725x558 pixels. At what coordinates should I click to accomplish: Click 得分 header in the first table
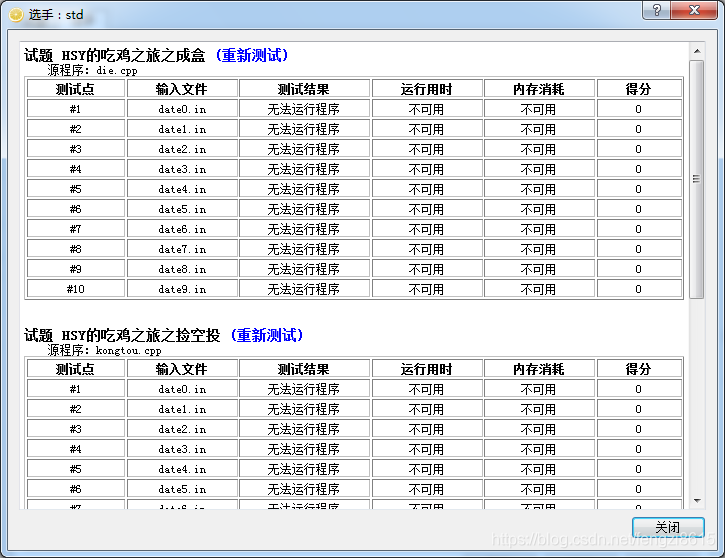tap(639, 89)
